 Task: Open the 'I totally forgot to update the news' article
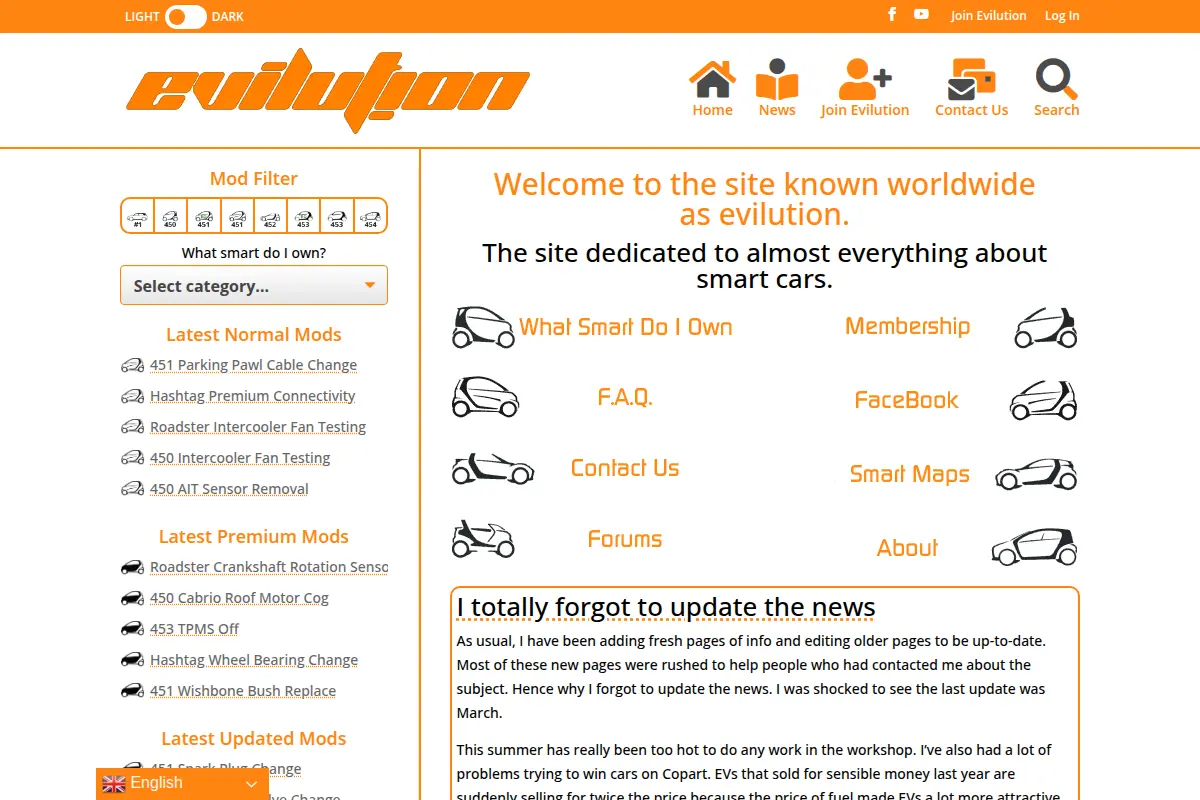pos(666,607)
